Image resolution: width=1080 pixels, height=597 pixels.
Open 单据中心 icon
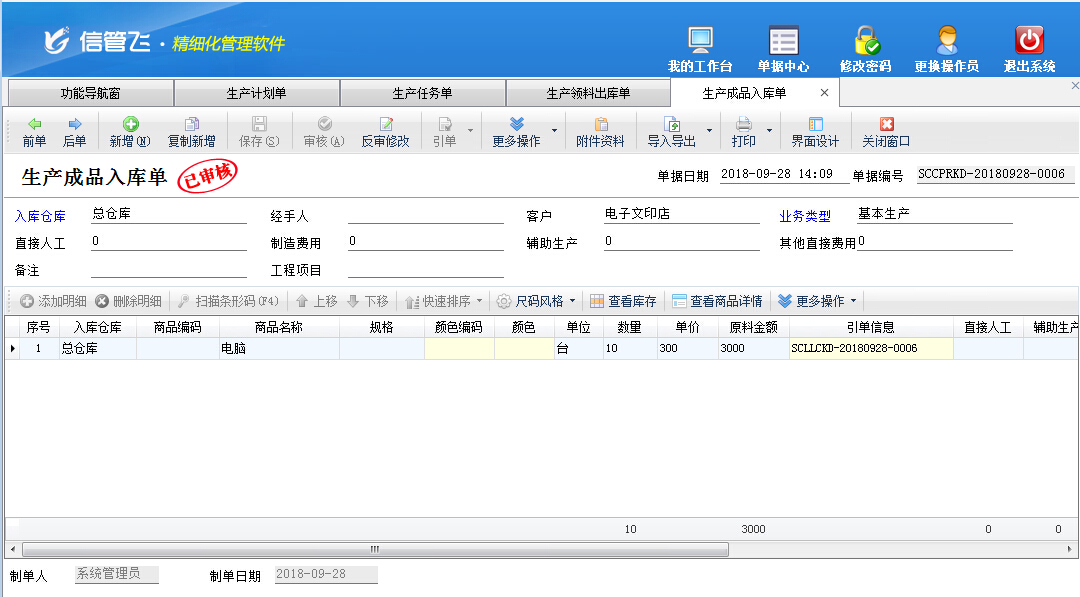[x=783, y=41]
